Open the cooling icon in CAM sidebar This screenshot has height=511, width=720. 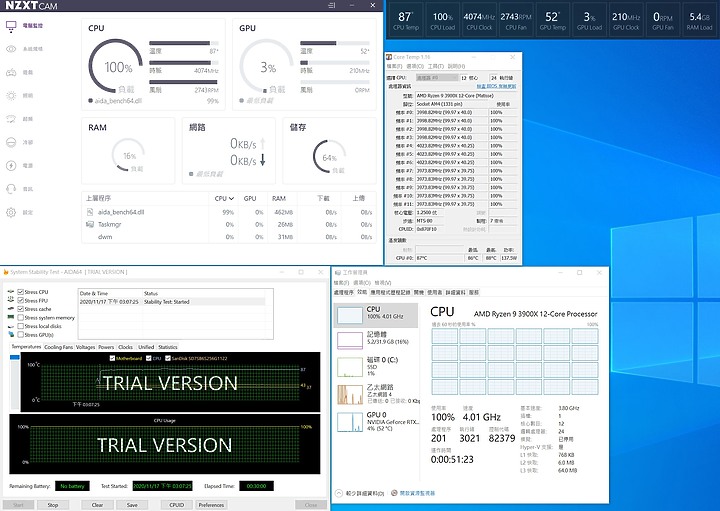11,142
